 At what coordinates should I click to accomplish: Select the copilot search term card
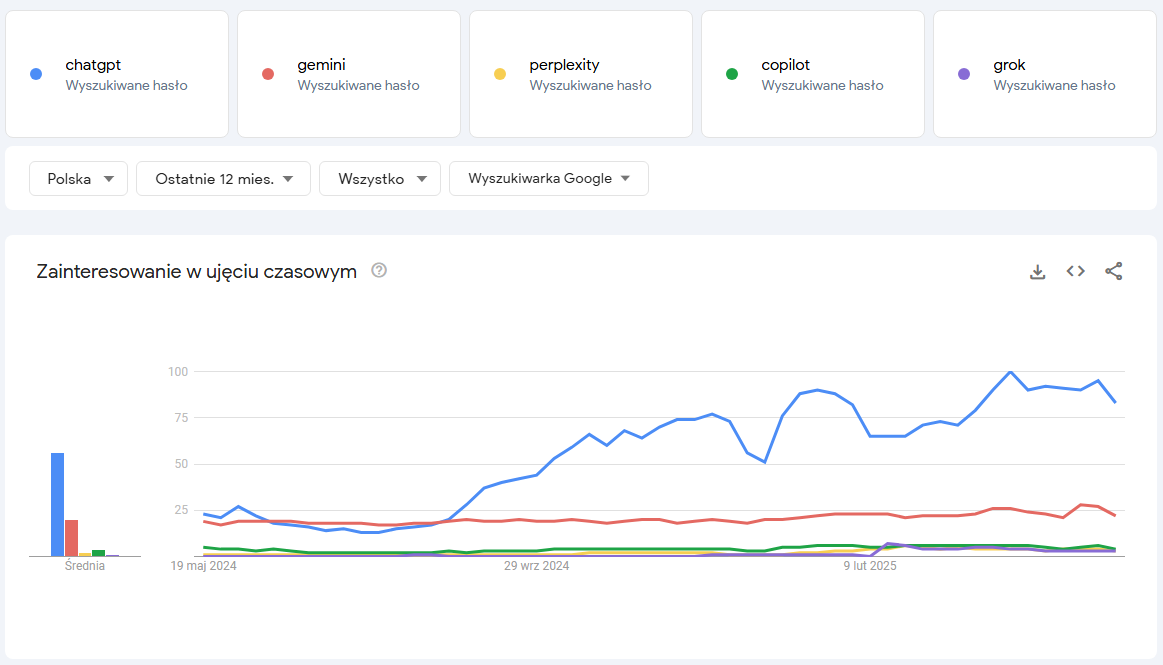[813, 74]
